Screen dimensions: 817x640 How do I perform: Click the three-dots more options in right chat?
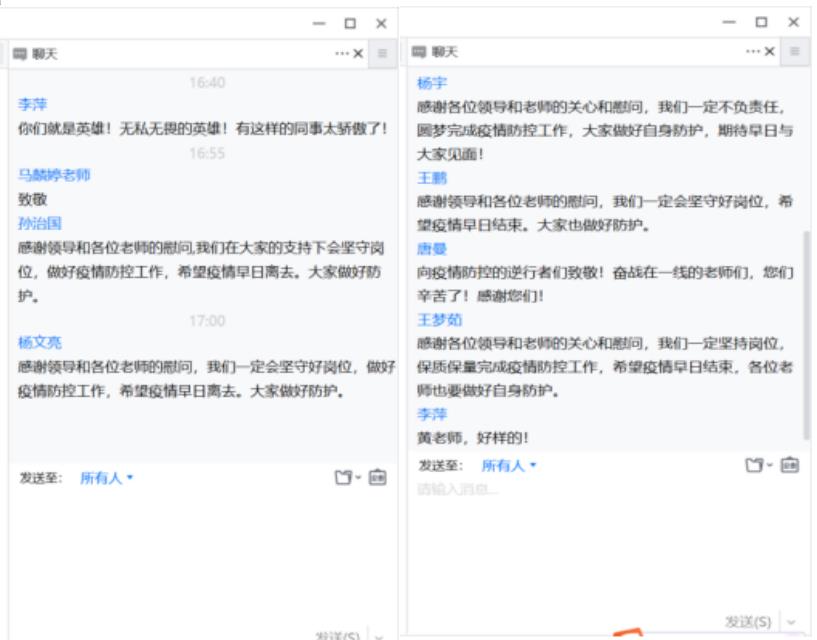753,51
